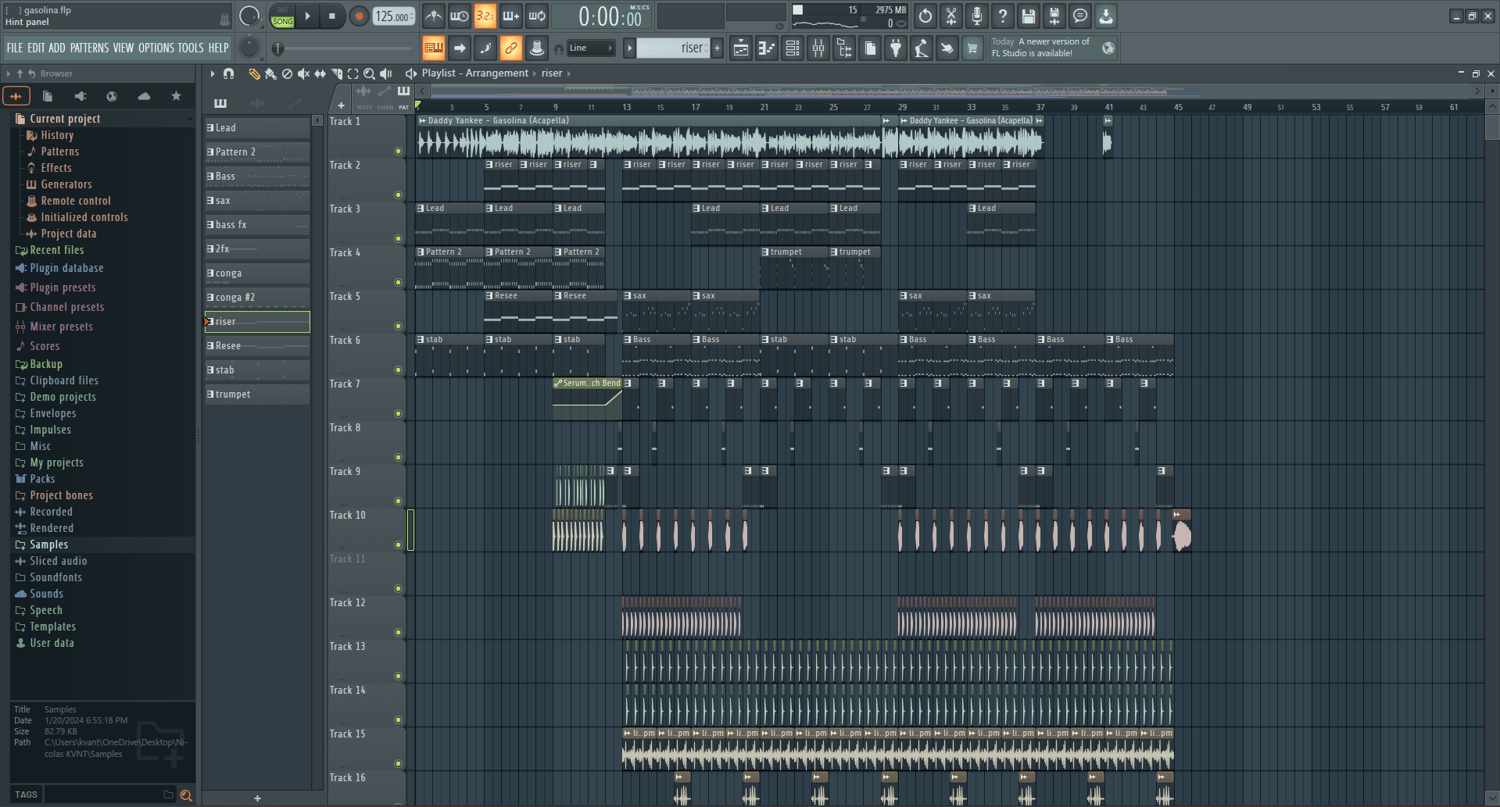Open the TOOLS menu
Screen dimensions: 1500x807
click(191, 47)
